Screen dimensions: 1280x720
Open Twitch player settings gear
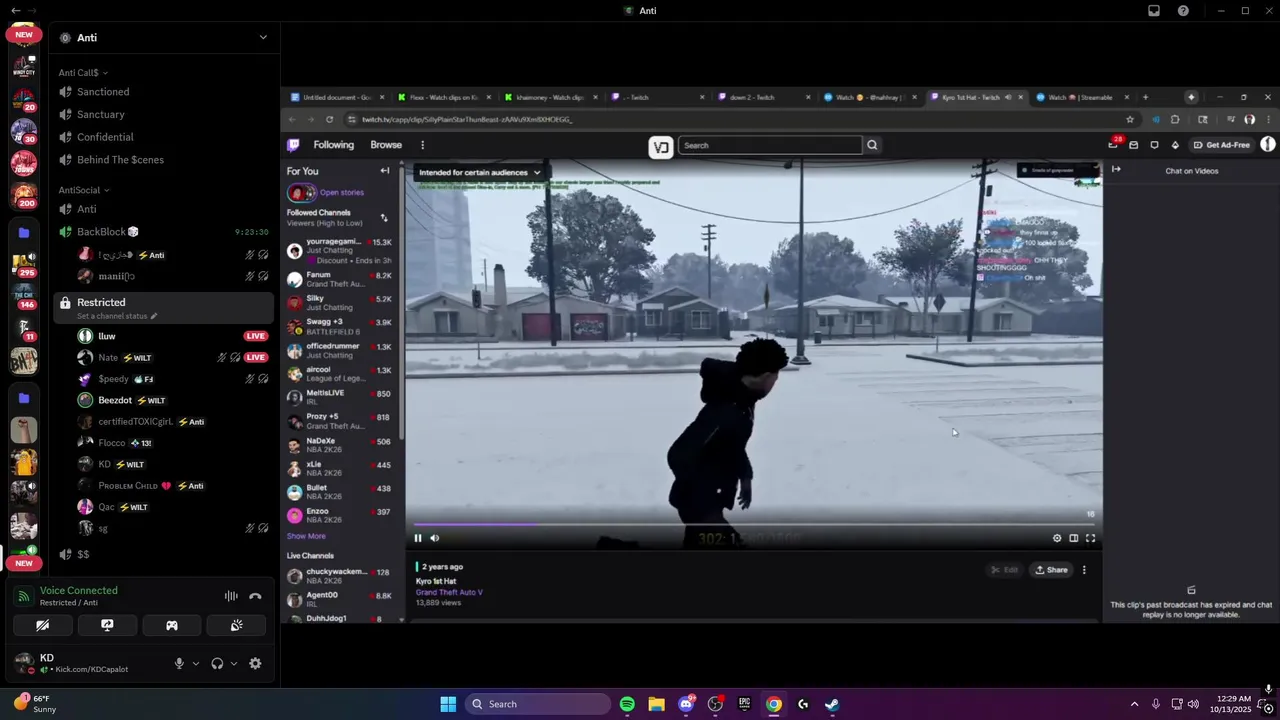(x=1057, y=538)
